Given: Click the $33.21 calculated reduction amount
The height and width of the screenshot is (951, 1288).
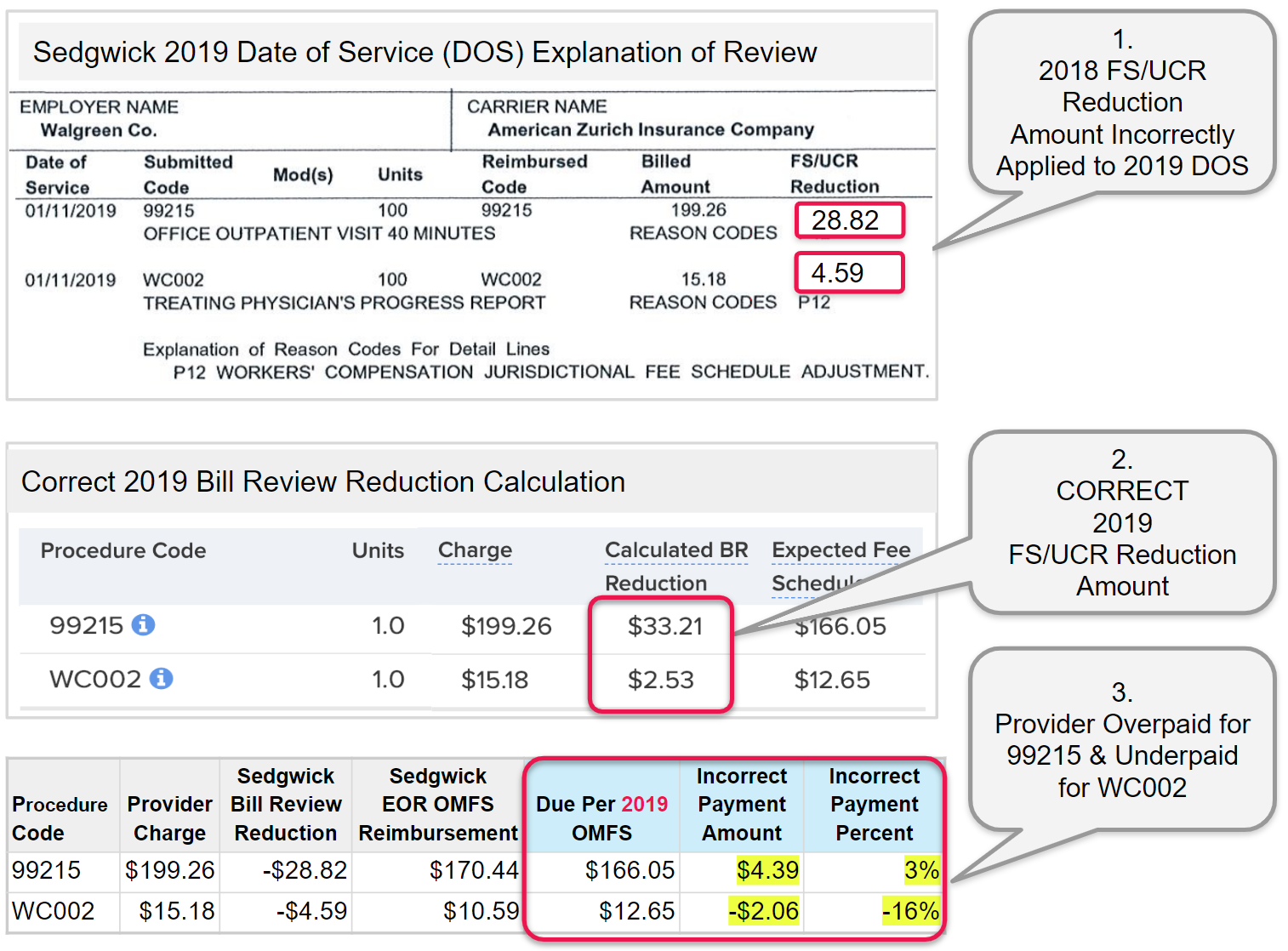Looking at the screenshot, I should coord(664,627).
